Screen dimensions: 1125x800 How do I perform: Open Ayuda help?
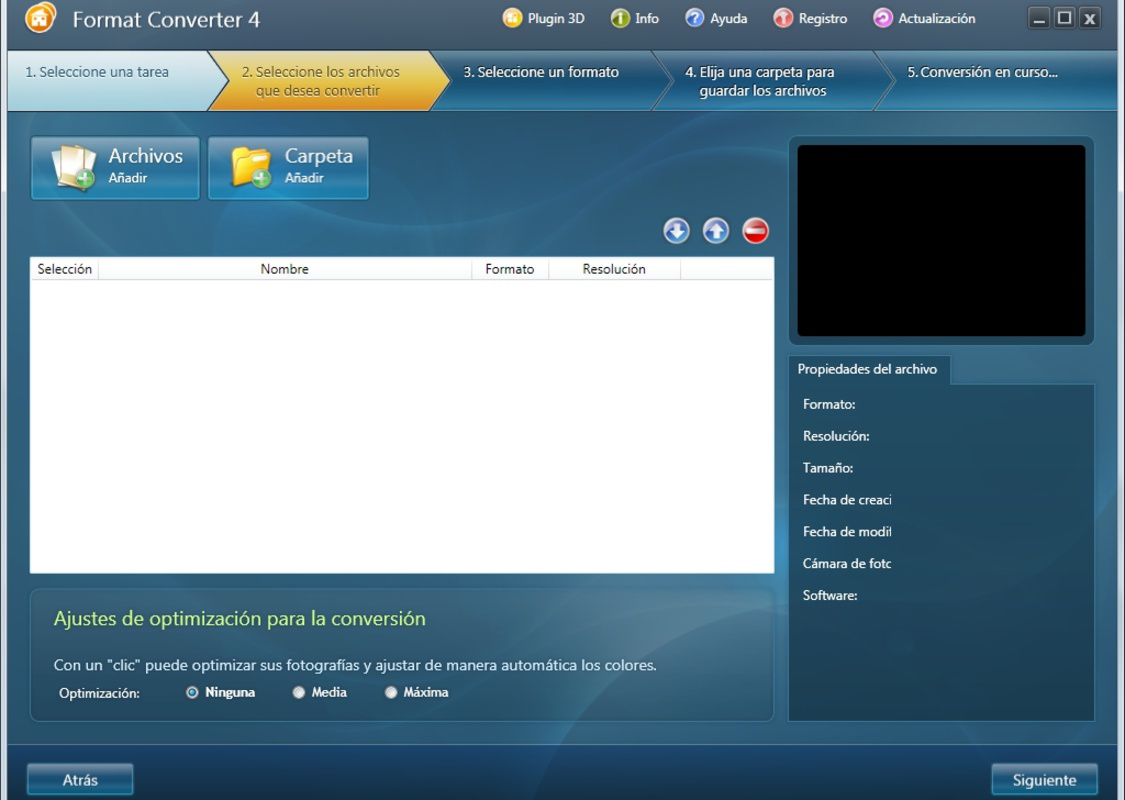pyautogui.click(x=715, y=19)
